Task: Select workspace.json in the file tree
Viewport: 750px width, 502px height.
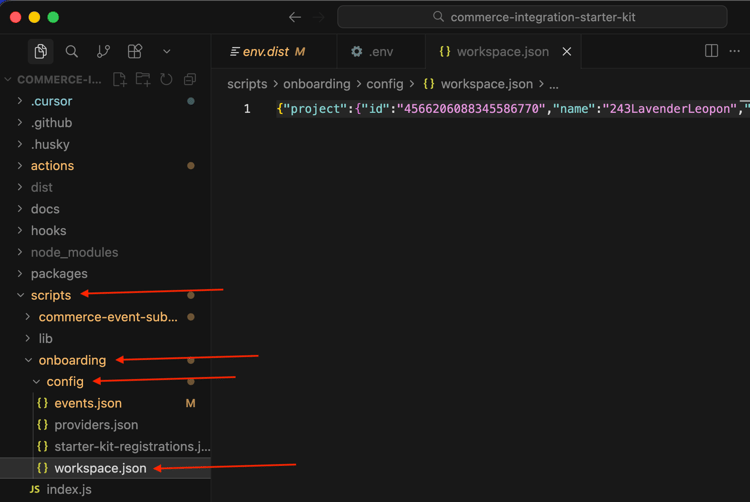Action: (105, 468)
